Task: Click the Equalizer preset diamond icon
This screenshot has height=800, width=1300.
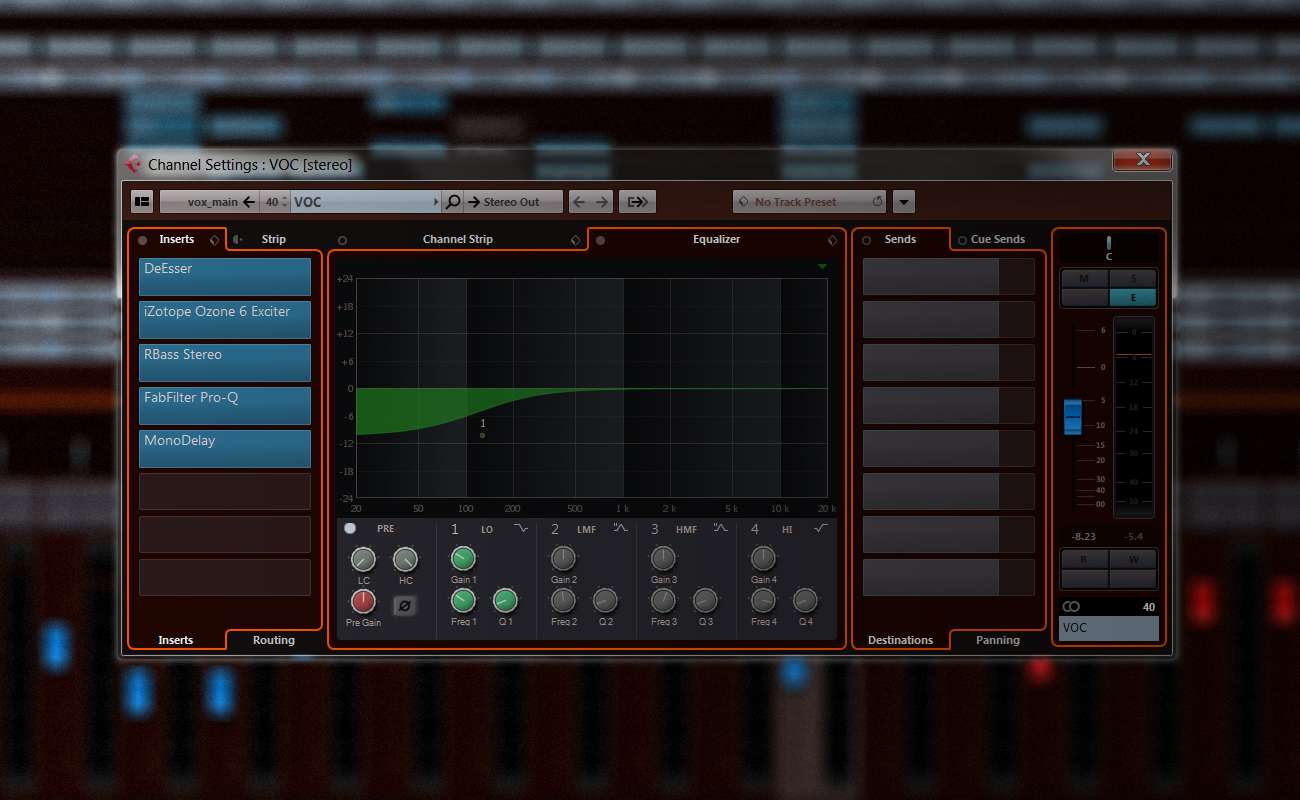Action: [x=832, y=240]
